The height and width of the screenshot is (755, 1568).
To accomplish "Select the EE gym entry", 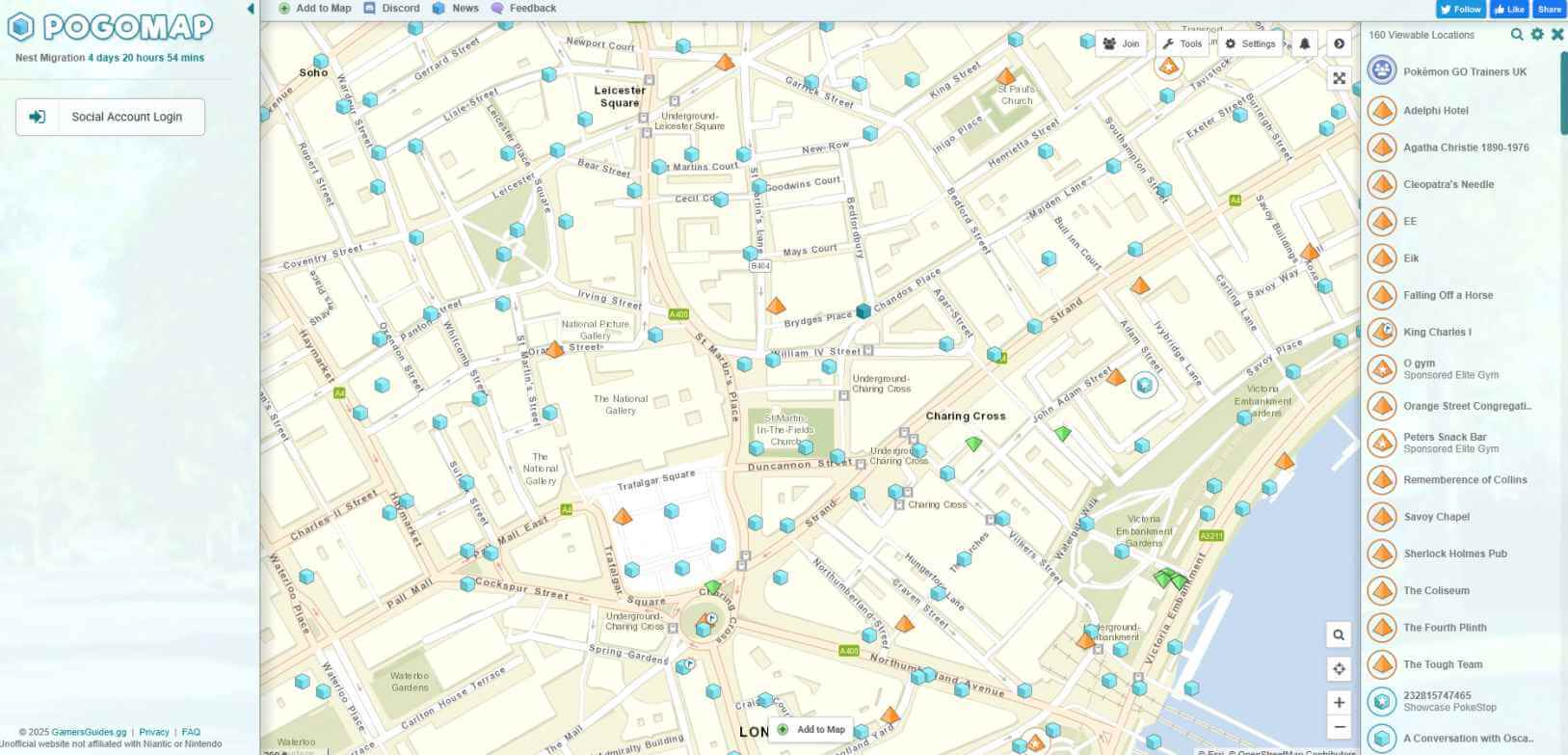I will click(x=1459, y=221).
